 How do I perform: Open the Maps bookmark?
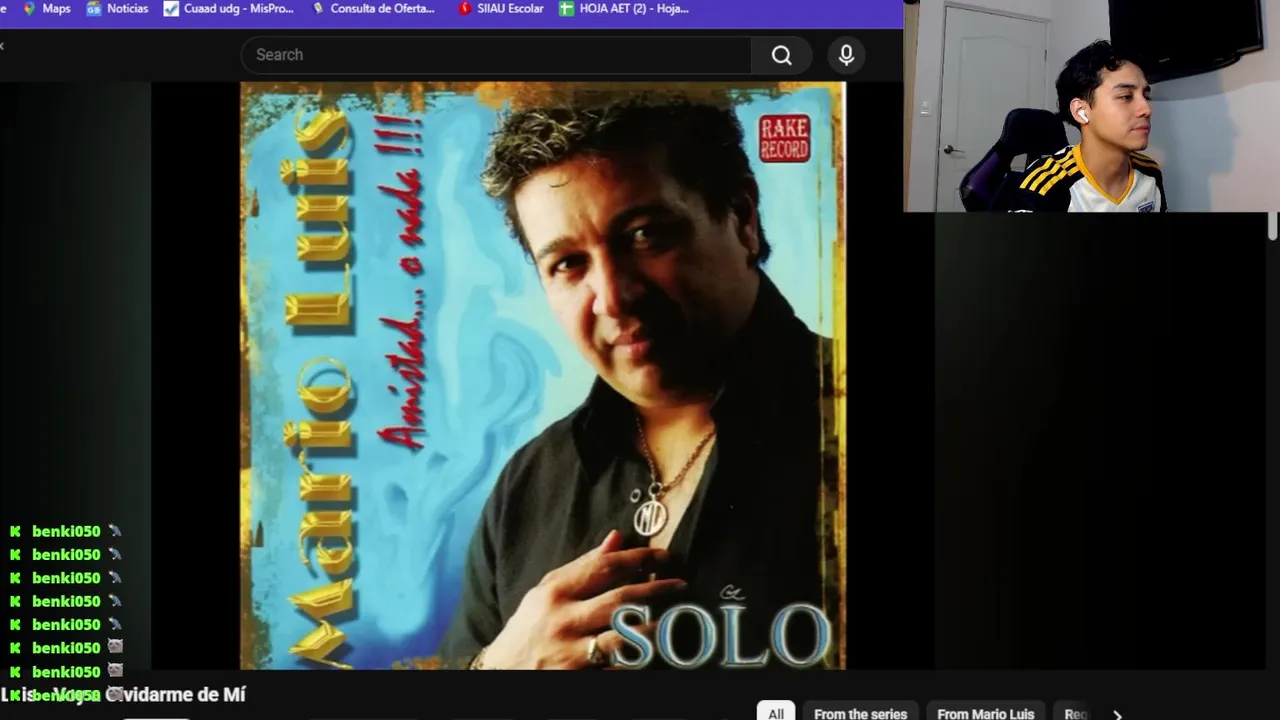47,8
